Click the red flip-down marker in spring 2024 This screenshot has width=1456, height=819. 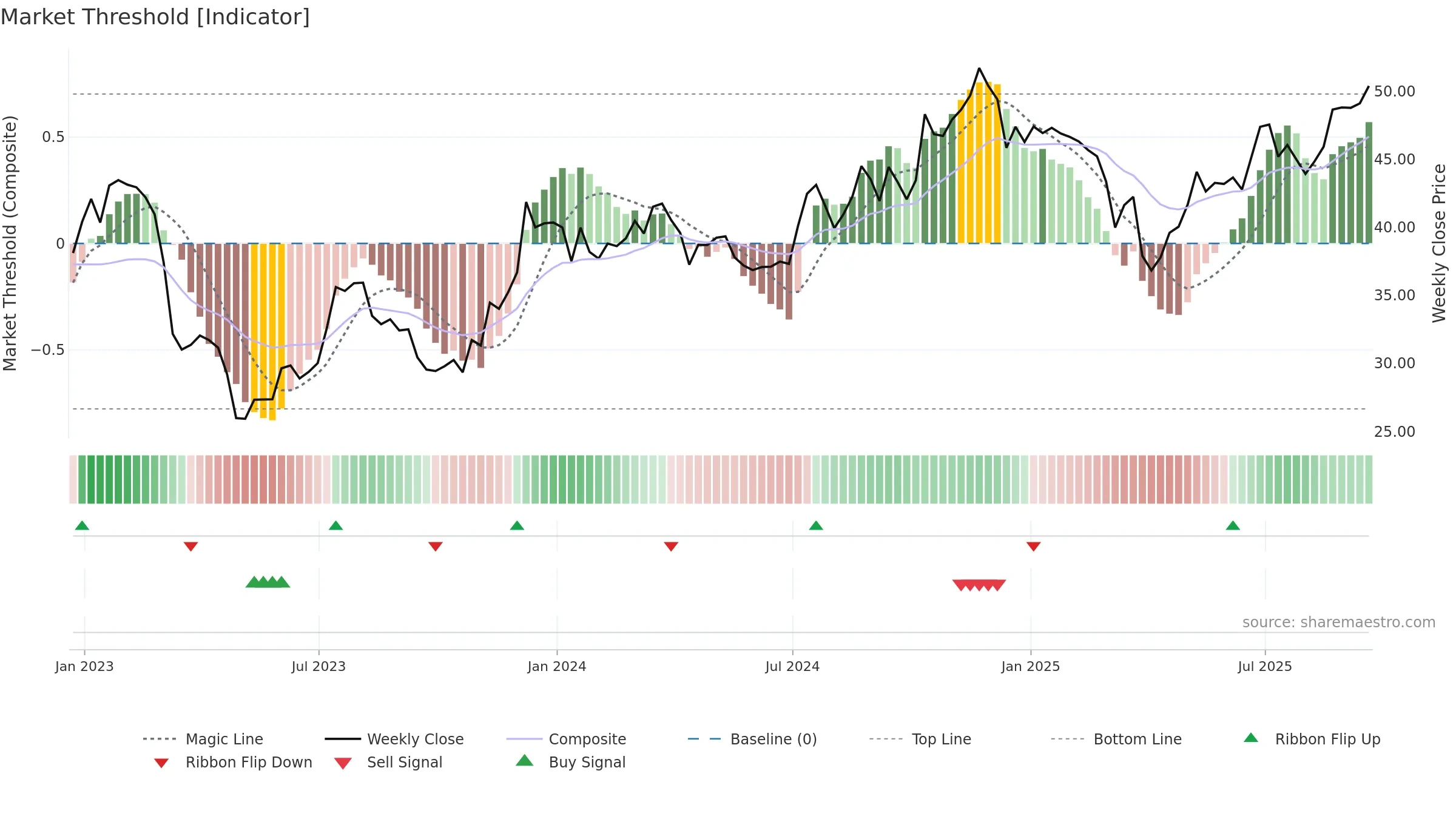pyautogui.click(x=671, y=547)
